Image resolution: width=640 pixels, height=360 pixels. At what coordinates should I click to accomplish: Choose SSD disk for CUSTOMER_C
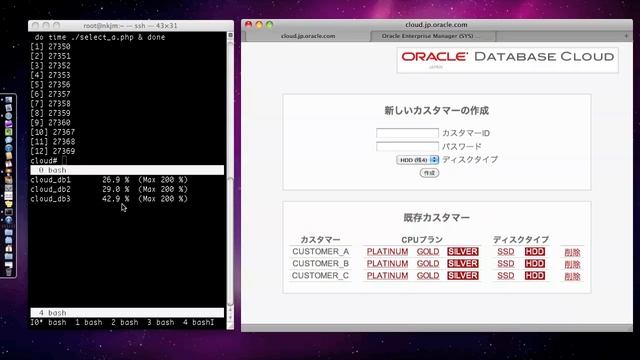click(505, 276)
